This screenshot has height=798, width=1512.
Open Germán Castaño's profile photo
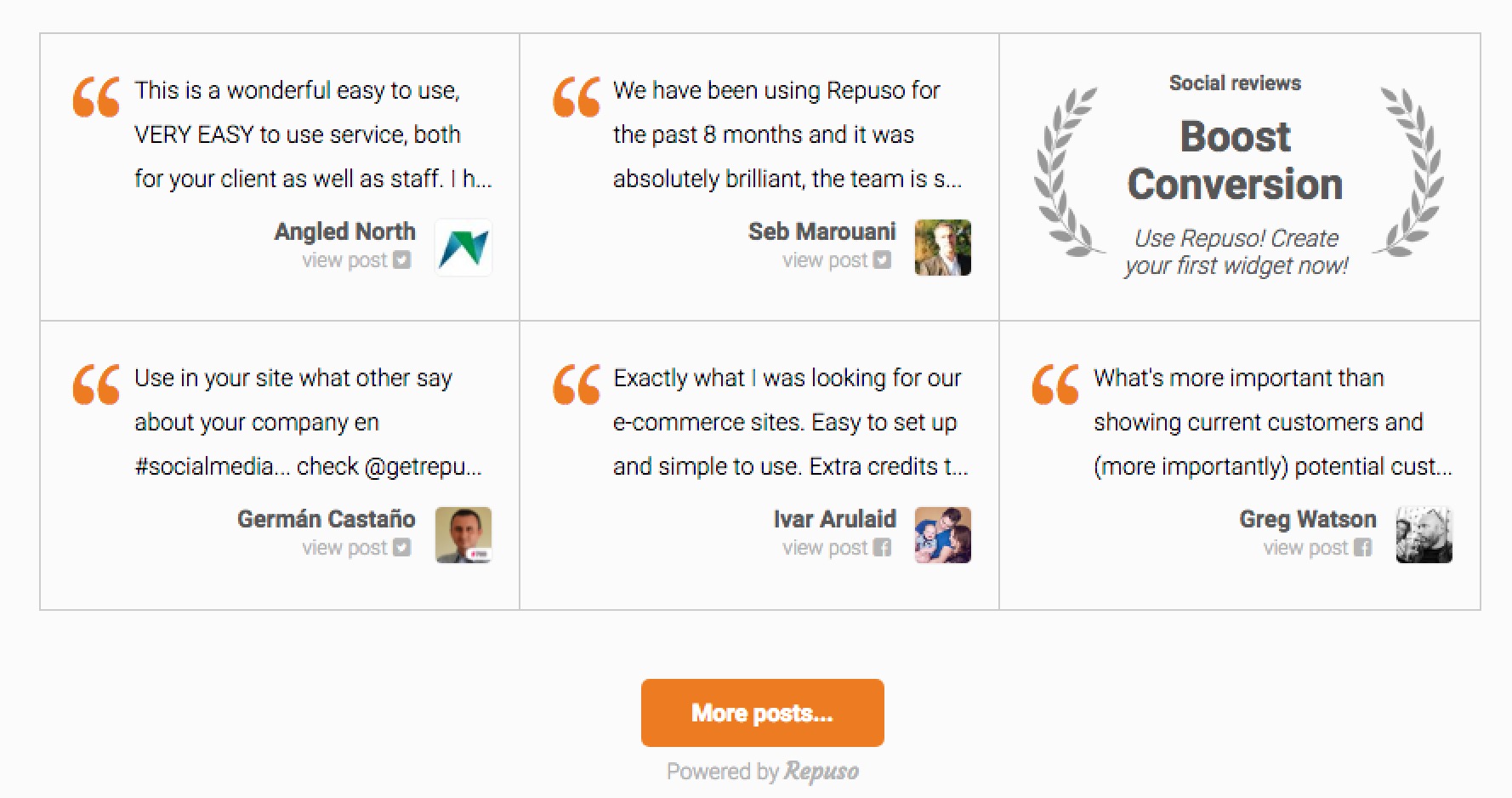tap(463, 535)
